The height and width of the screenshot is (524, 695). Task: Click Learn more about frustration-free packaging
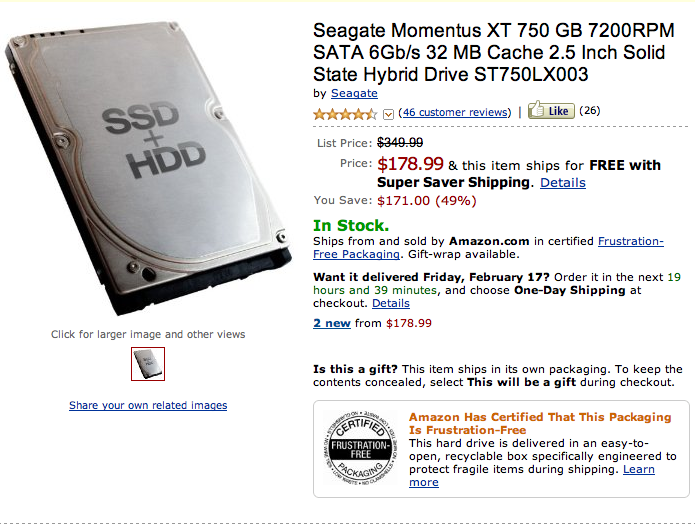(638, 469)
